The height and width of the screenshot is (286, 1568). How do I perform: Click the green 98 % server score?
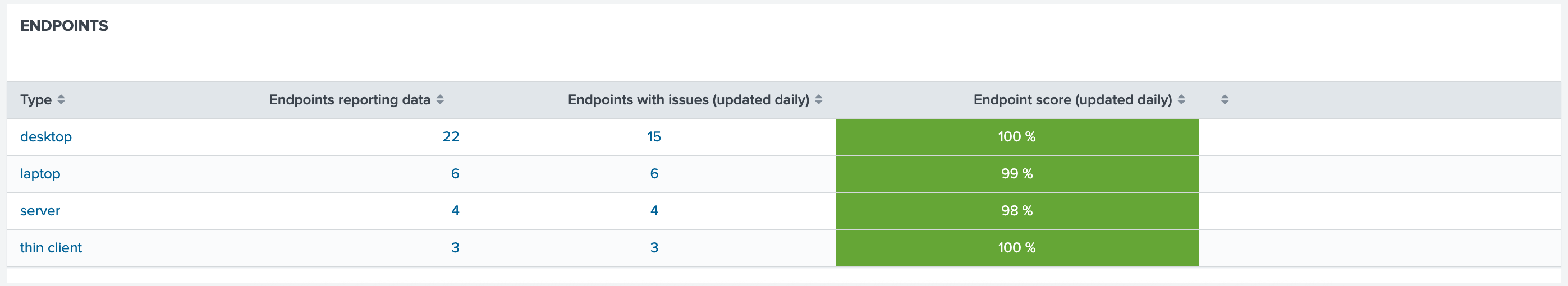pos(1016,211)
